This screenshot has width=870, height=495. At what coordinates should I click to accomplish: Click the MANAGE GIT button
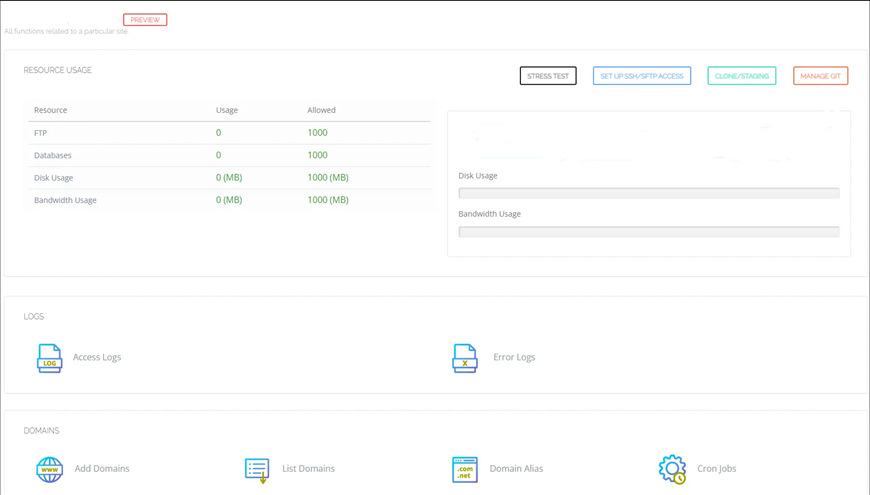pos(821,76)
